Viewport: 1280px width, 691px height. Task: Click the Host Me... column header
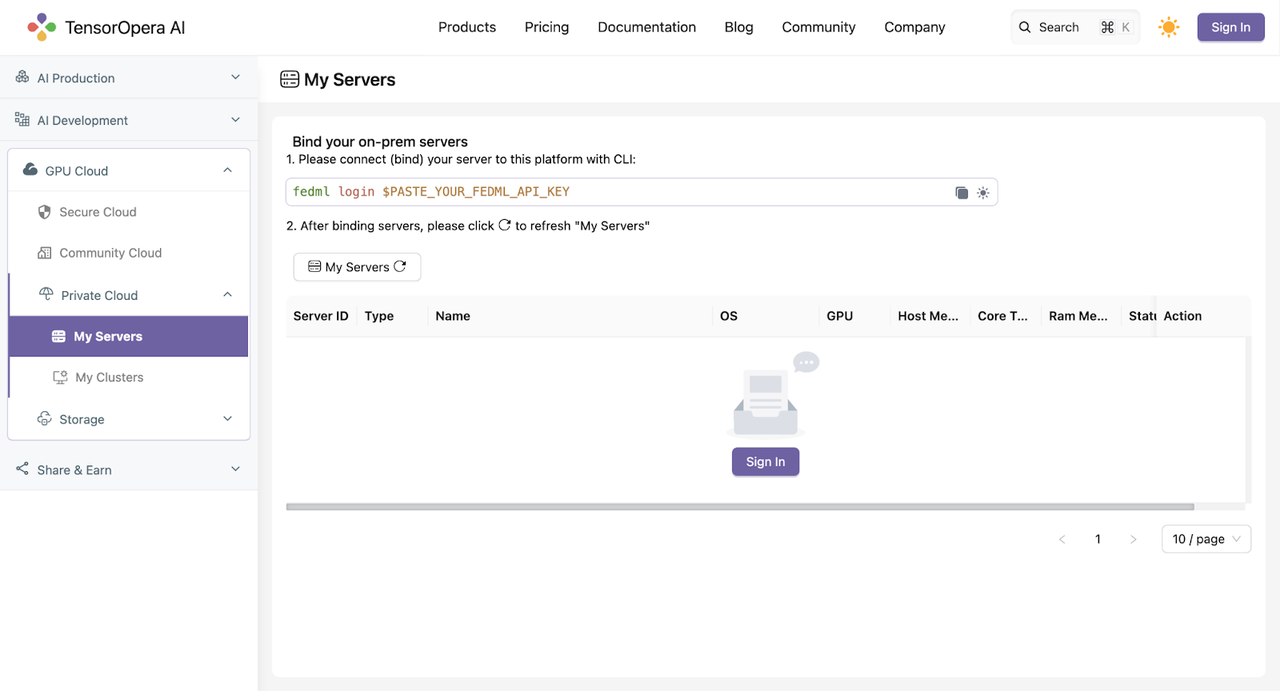928,316
